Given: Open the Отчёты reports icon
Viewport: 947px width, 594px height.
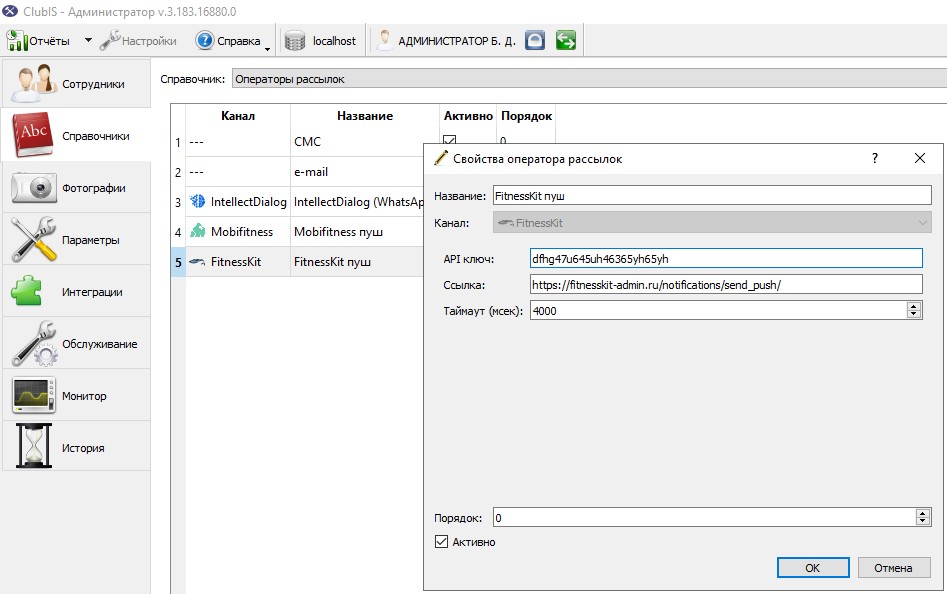Looking at the screenshot, I should (17, 40).
